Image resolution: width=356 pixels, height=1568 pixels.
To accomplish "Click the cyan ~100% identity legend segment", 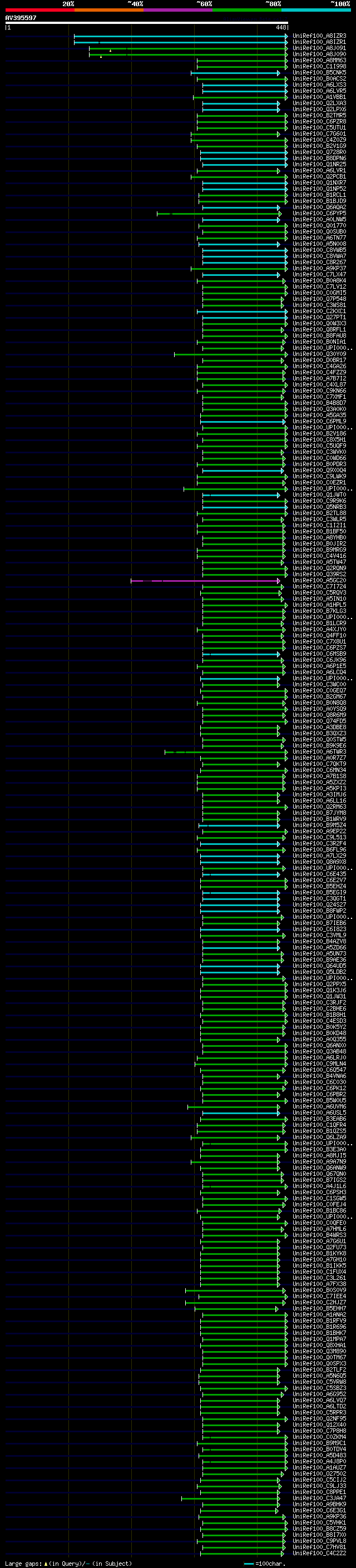I will point(316,10).
